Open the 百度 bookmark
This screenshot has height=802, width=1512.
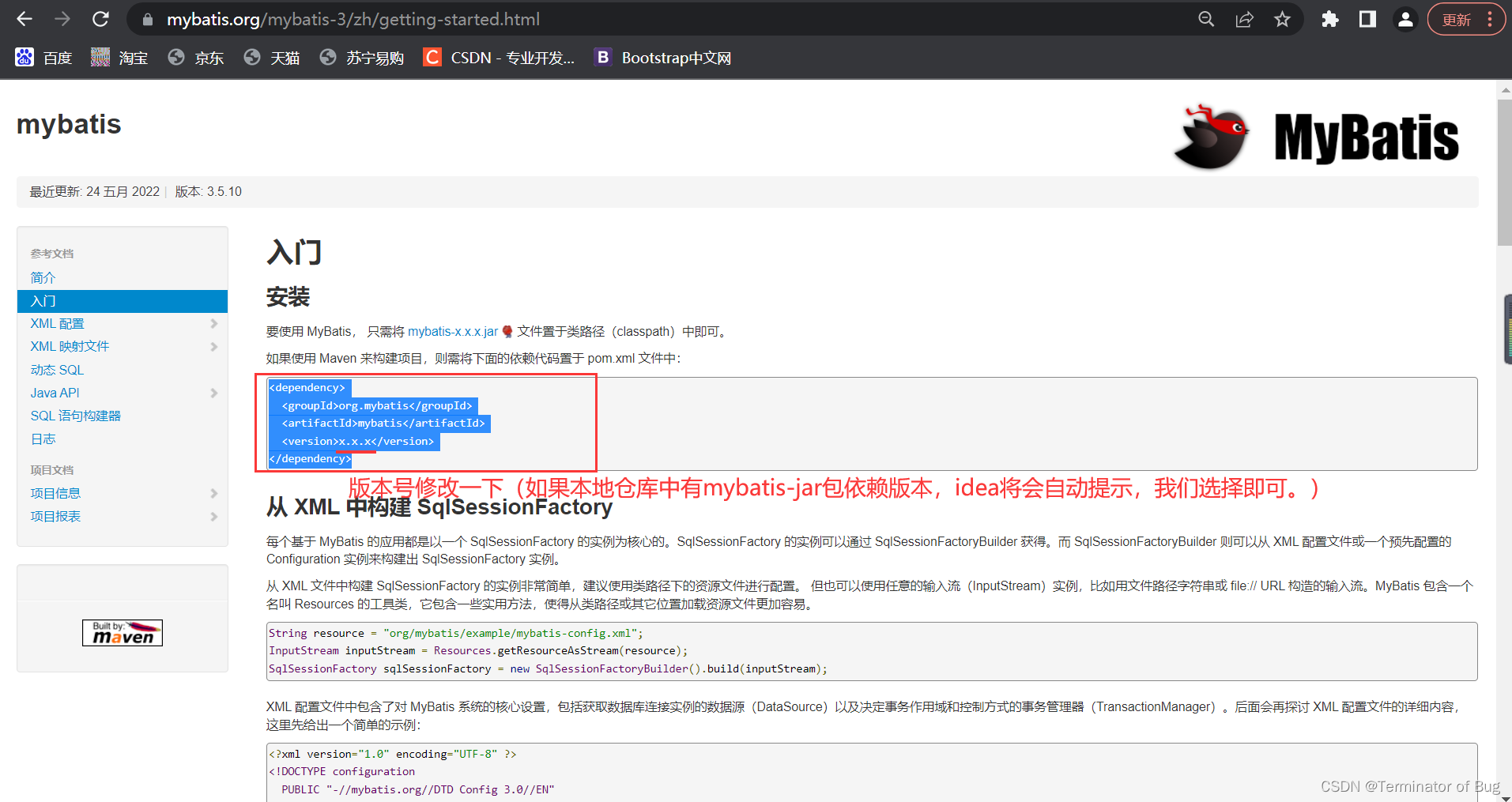(43, 58)
